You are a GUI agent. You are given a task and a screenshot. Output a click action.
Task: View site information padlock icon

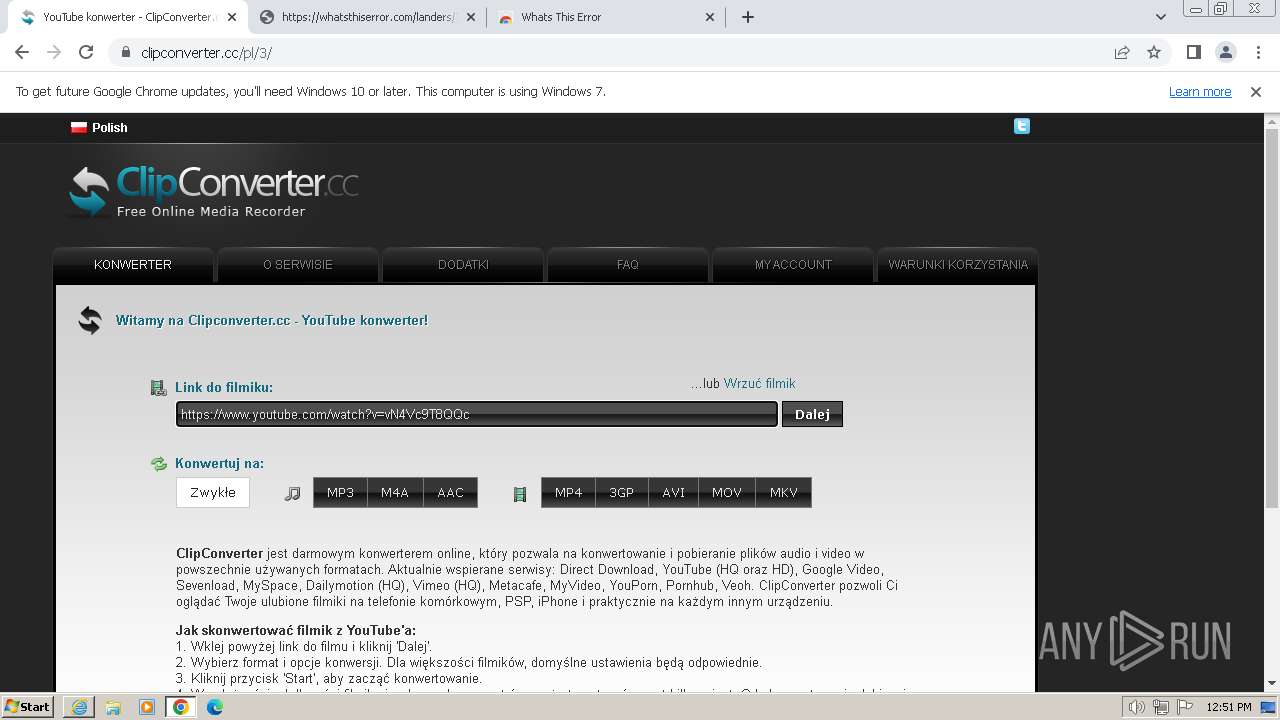(126, 53)
